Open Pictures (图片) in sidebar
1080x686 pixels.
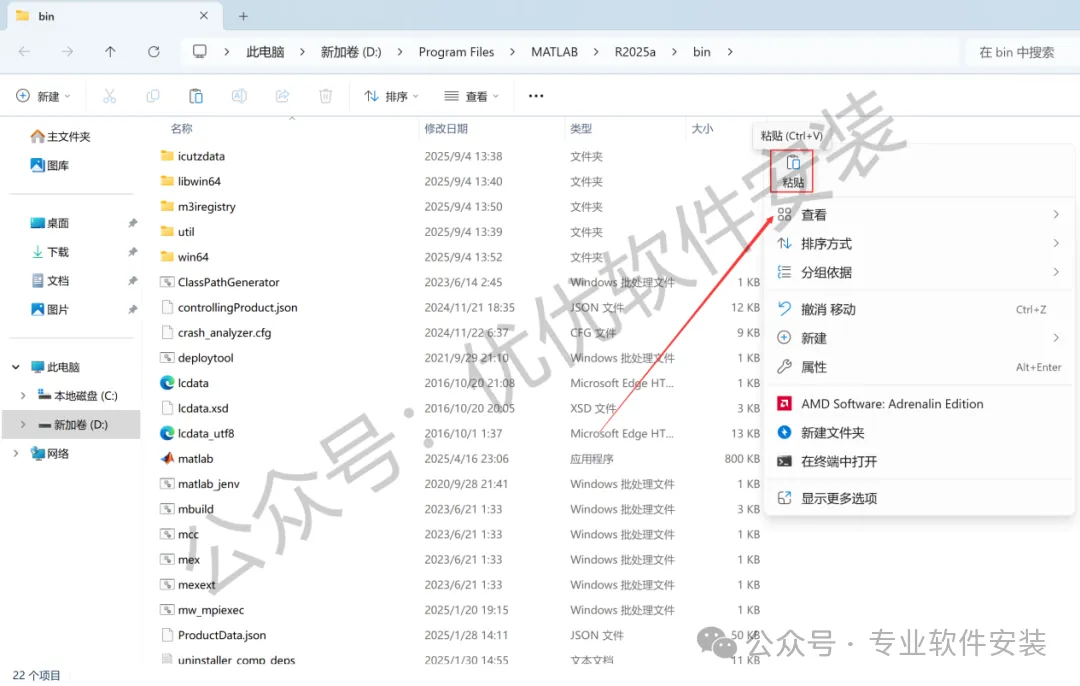tap(50, 310)
